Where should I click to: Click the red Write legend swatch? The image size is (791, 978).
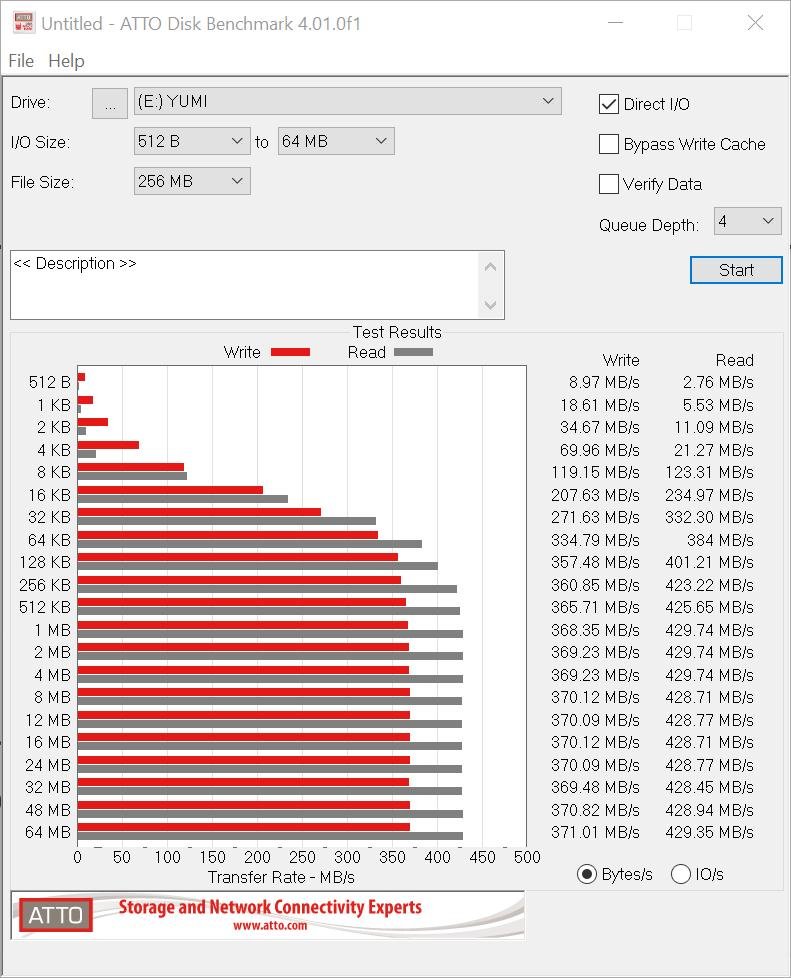pos(291,352)
